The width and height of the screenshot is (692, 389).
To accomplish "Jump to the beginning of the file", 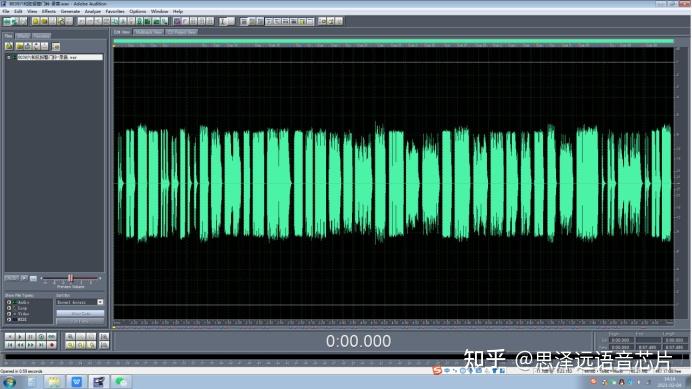I will click(9, 345).
